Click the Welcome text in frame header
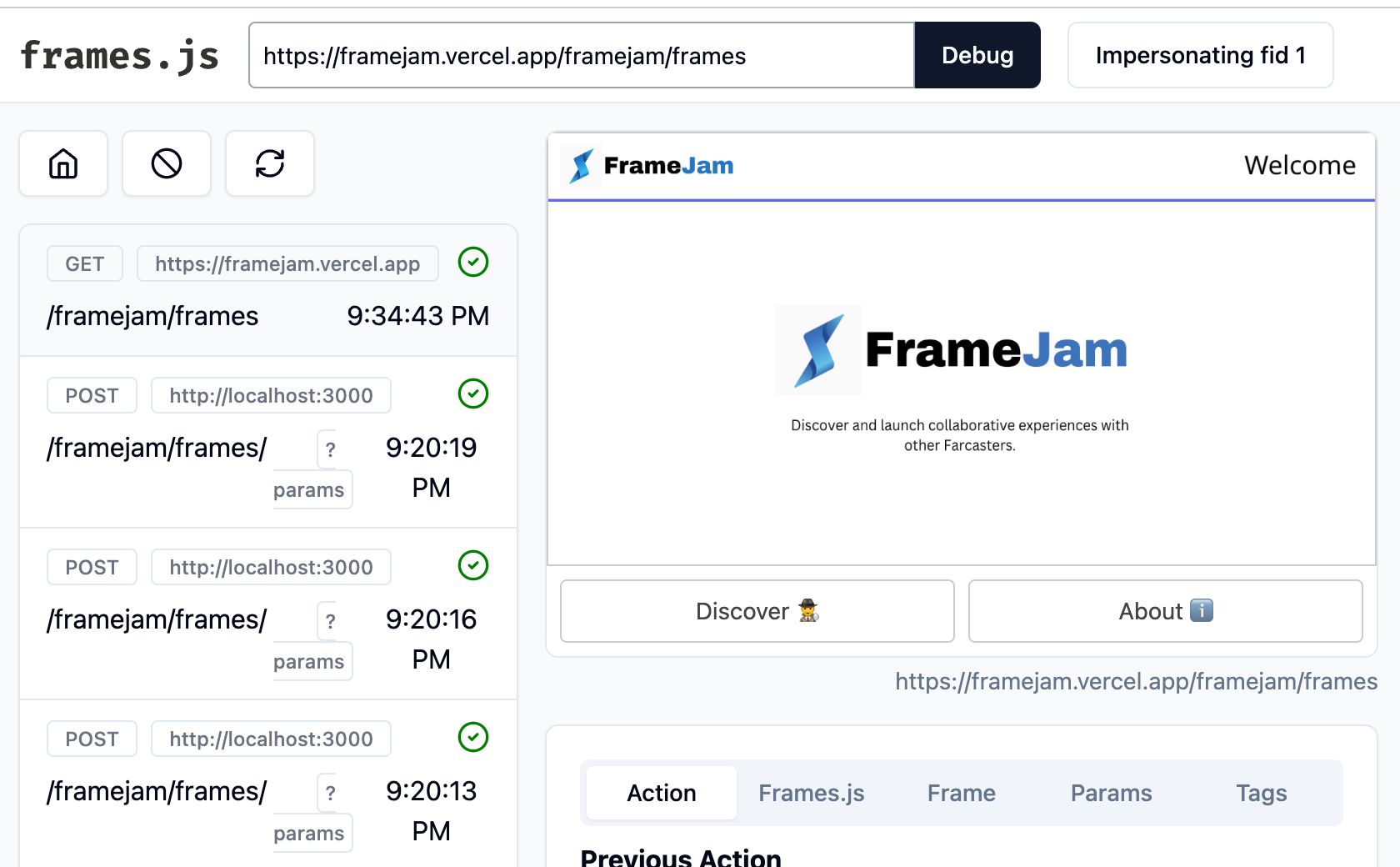The height and width of the screenshot is (867, 1400). (x=1300, y=165)
